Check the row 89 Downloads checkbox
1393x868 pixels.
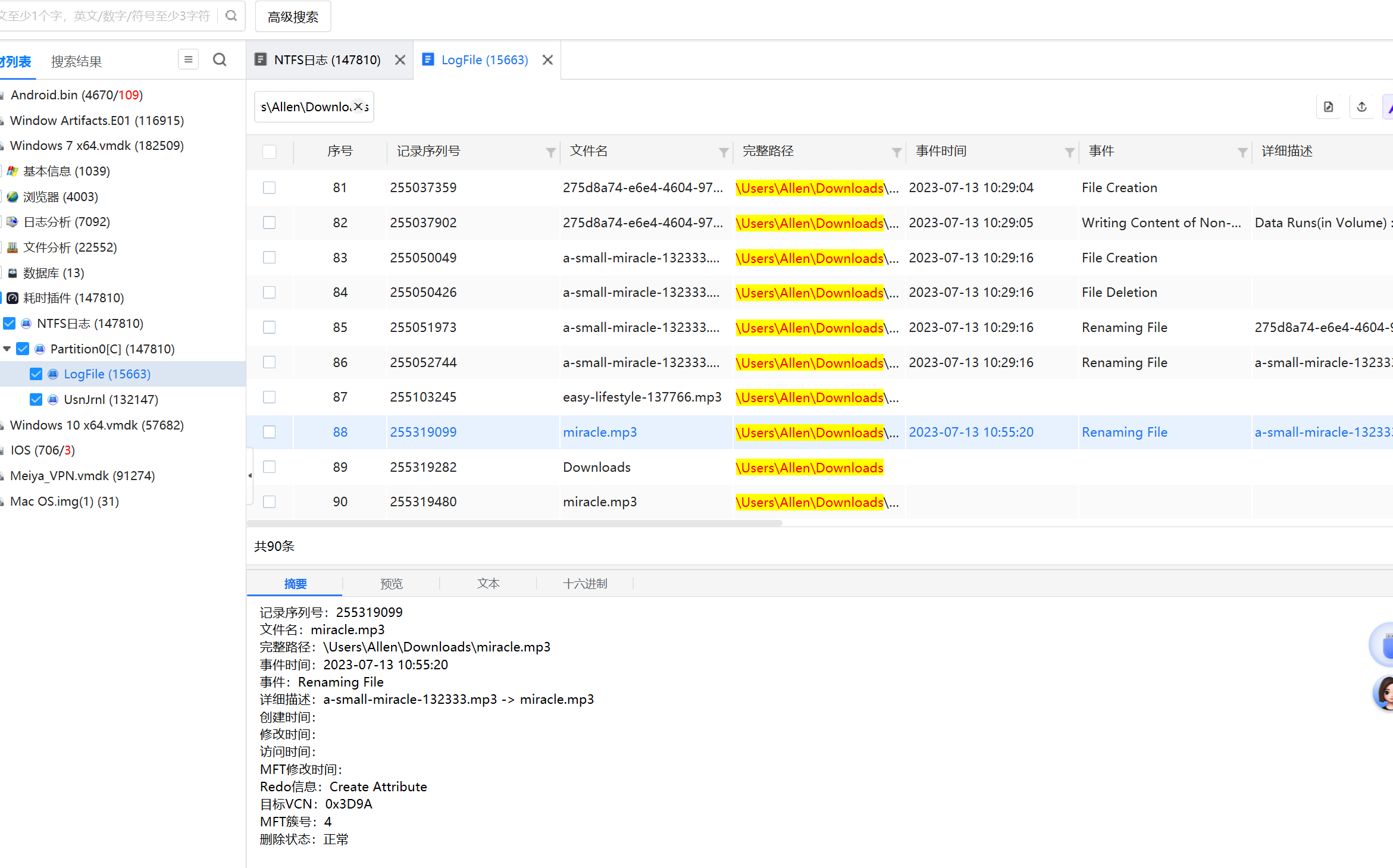[x=270, y=467]
